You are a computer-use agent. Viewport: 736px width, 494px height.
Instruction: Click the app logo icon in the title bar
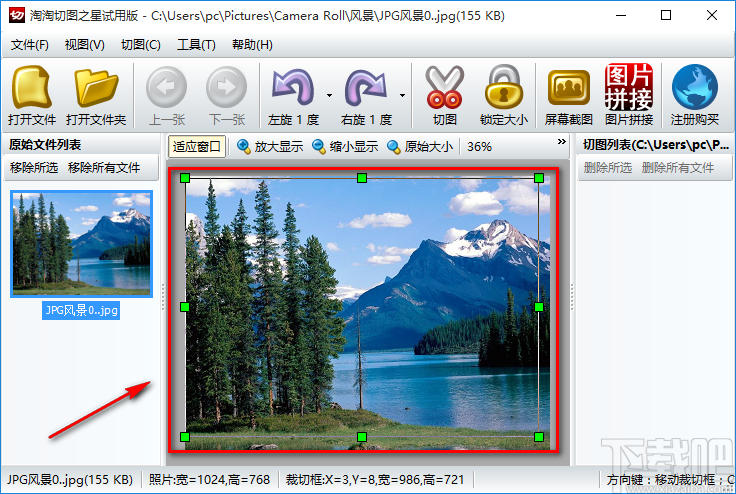click(x=16, y=15)
